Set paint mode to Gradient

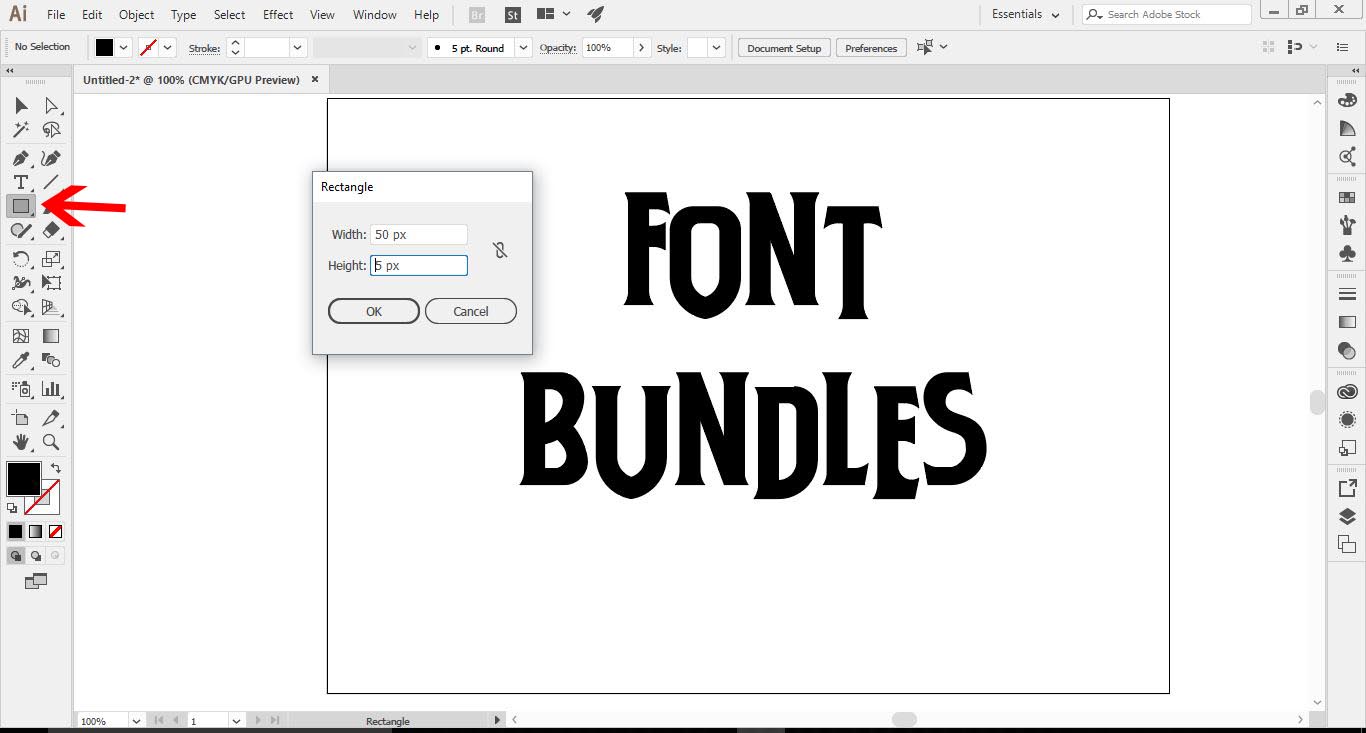click(x=36, y=532)
